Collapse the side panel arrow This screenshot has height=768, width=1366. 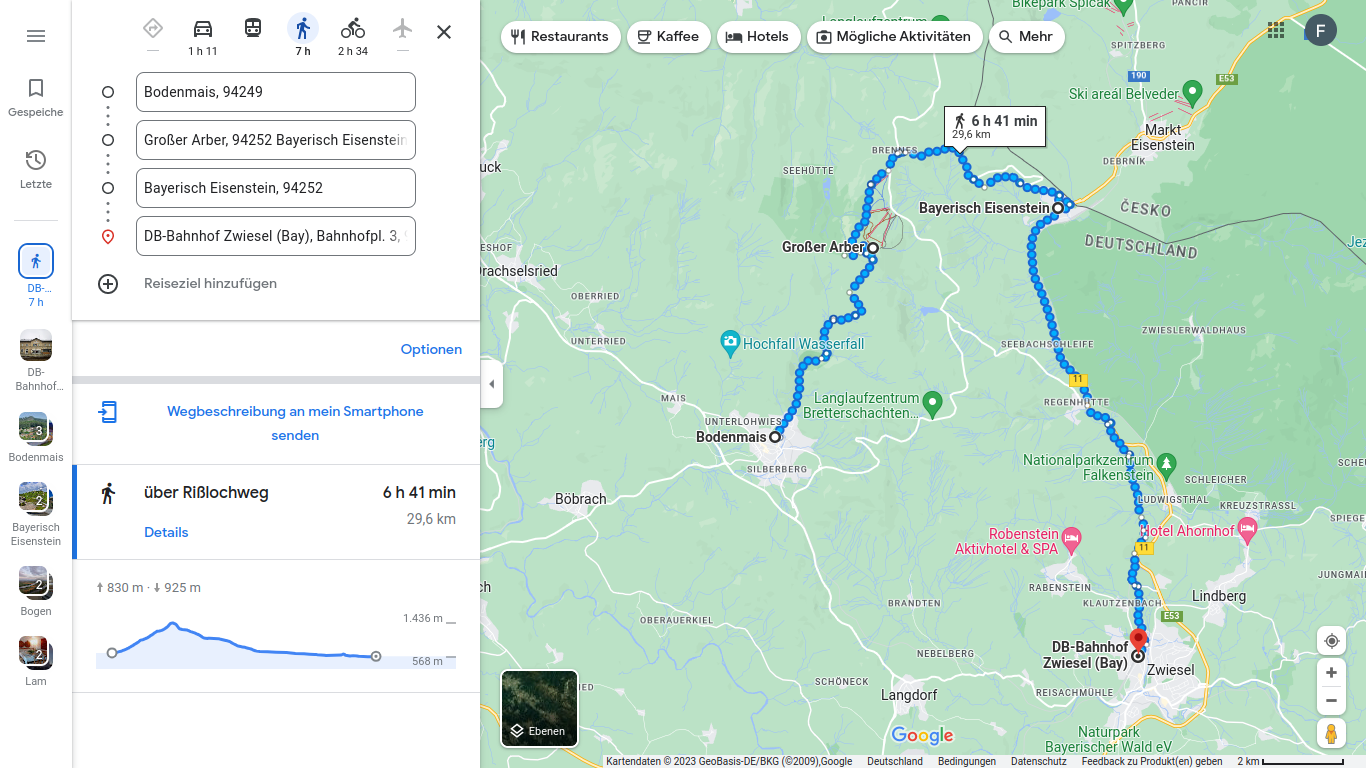point(491,384)
